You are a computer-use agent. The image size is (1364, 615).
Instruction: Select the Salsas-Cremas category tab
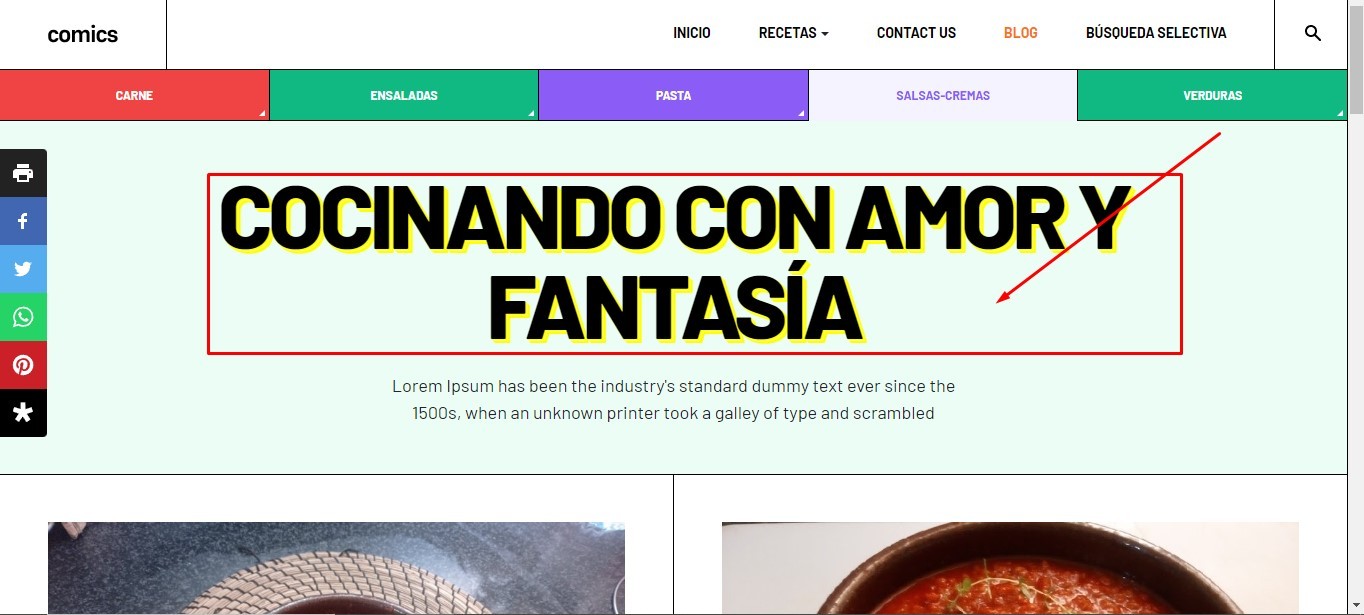point(943,96)
